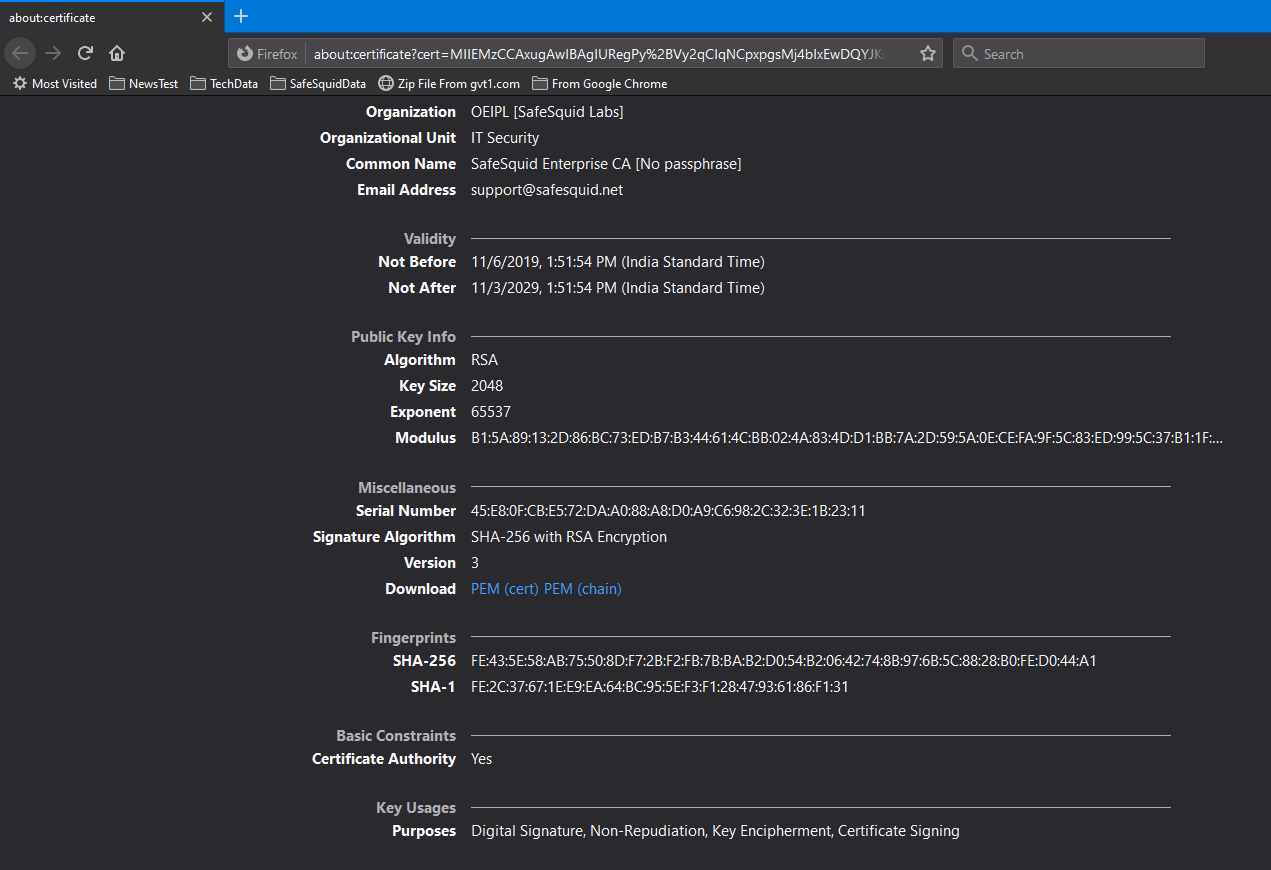
Task: Click the SHA-256 fingerprint value
Action: pyautogui.click(x=784, y=661)
